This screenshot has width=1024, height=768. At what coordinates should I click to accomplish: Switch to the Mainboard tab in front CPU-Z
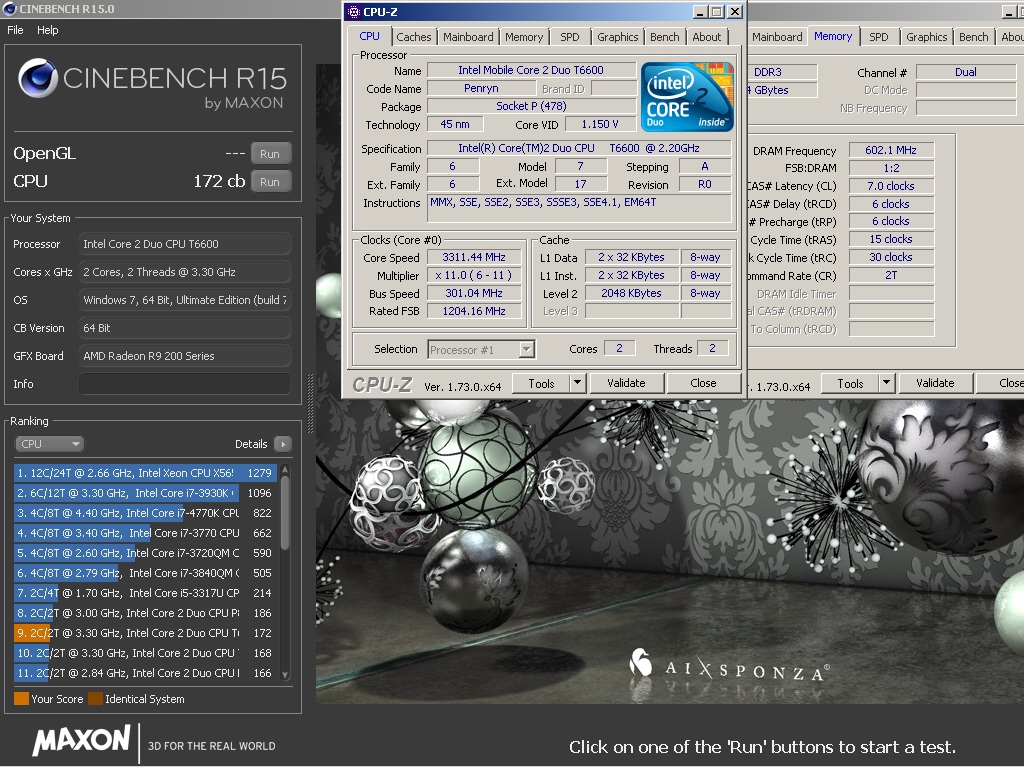(468, 37)
